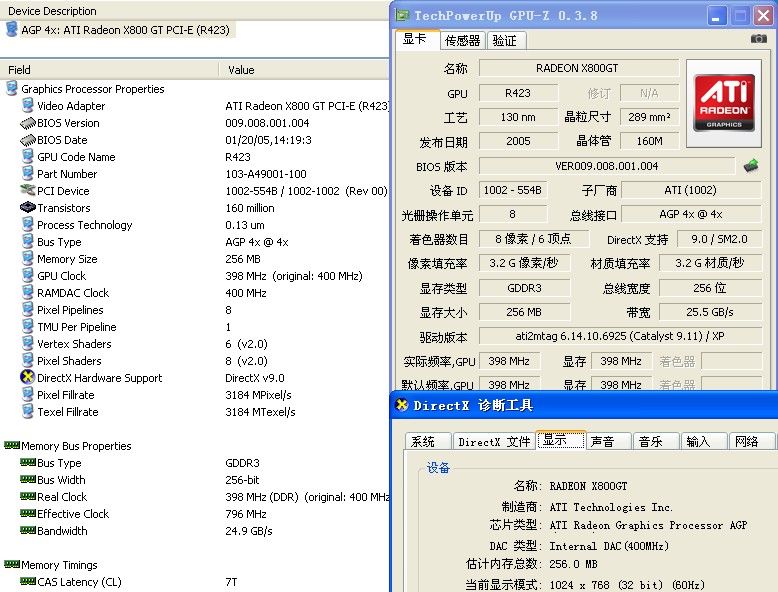Click the Field column header
The width and height of the screenshot is (778, 592).
click(109, 69)
